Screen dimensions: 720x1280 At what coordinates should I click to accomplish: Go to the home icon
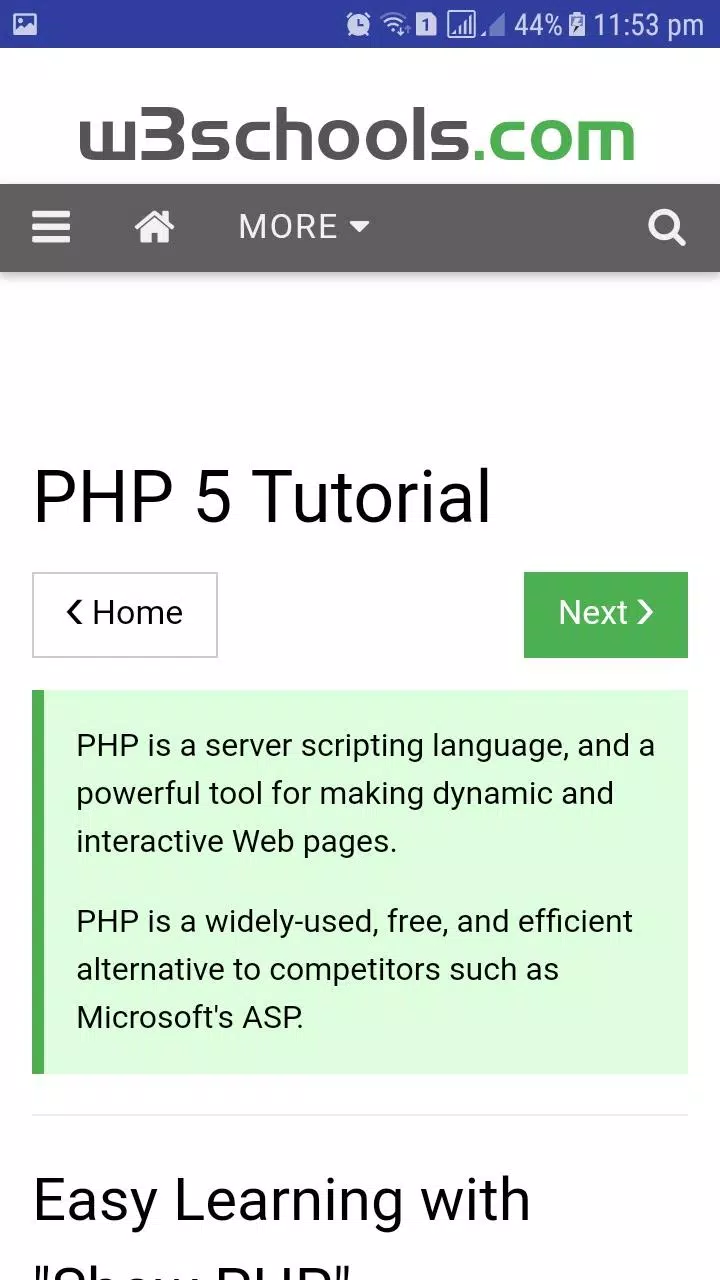[x=154, y=227]
